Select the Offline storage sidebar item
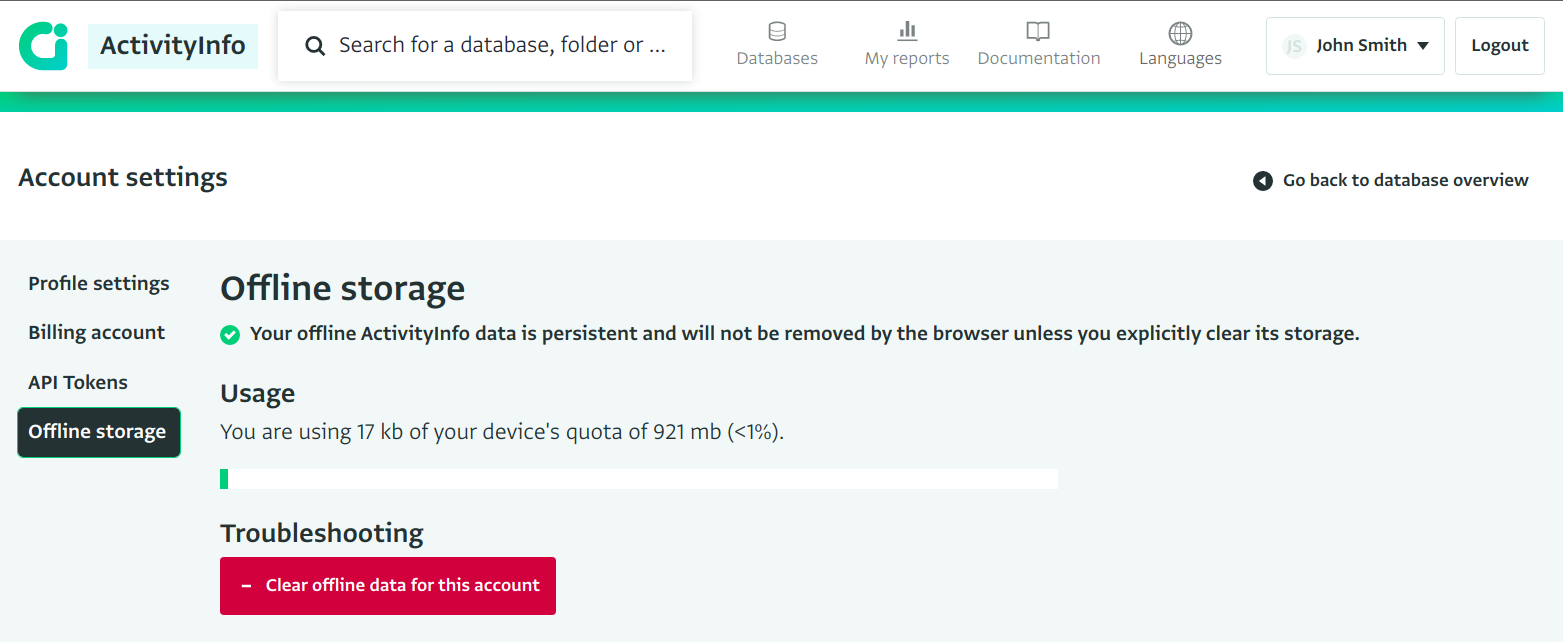 [99, 432]
